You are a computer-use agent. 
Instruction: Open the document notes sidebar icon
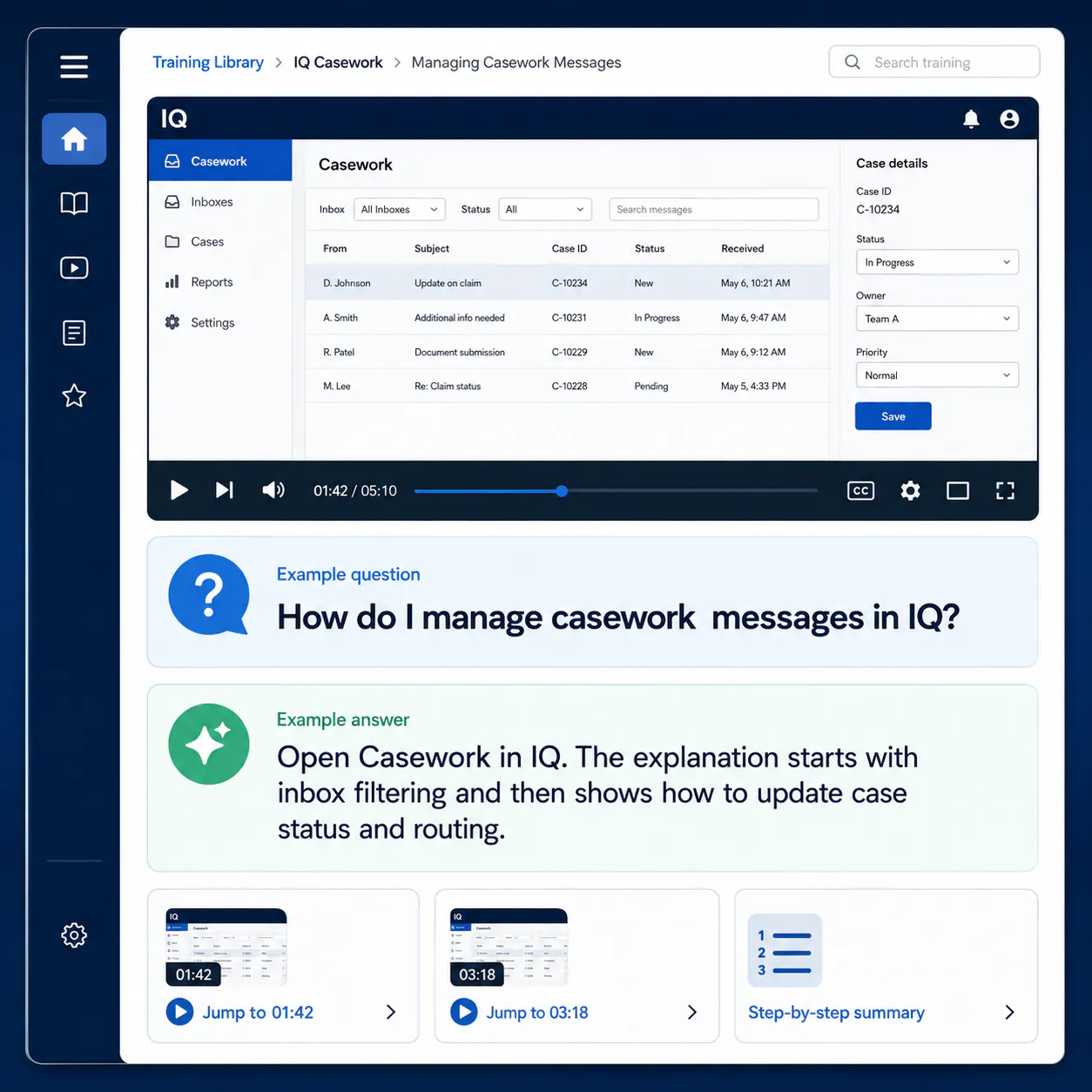(74, 332)
